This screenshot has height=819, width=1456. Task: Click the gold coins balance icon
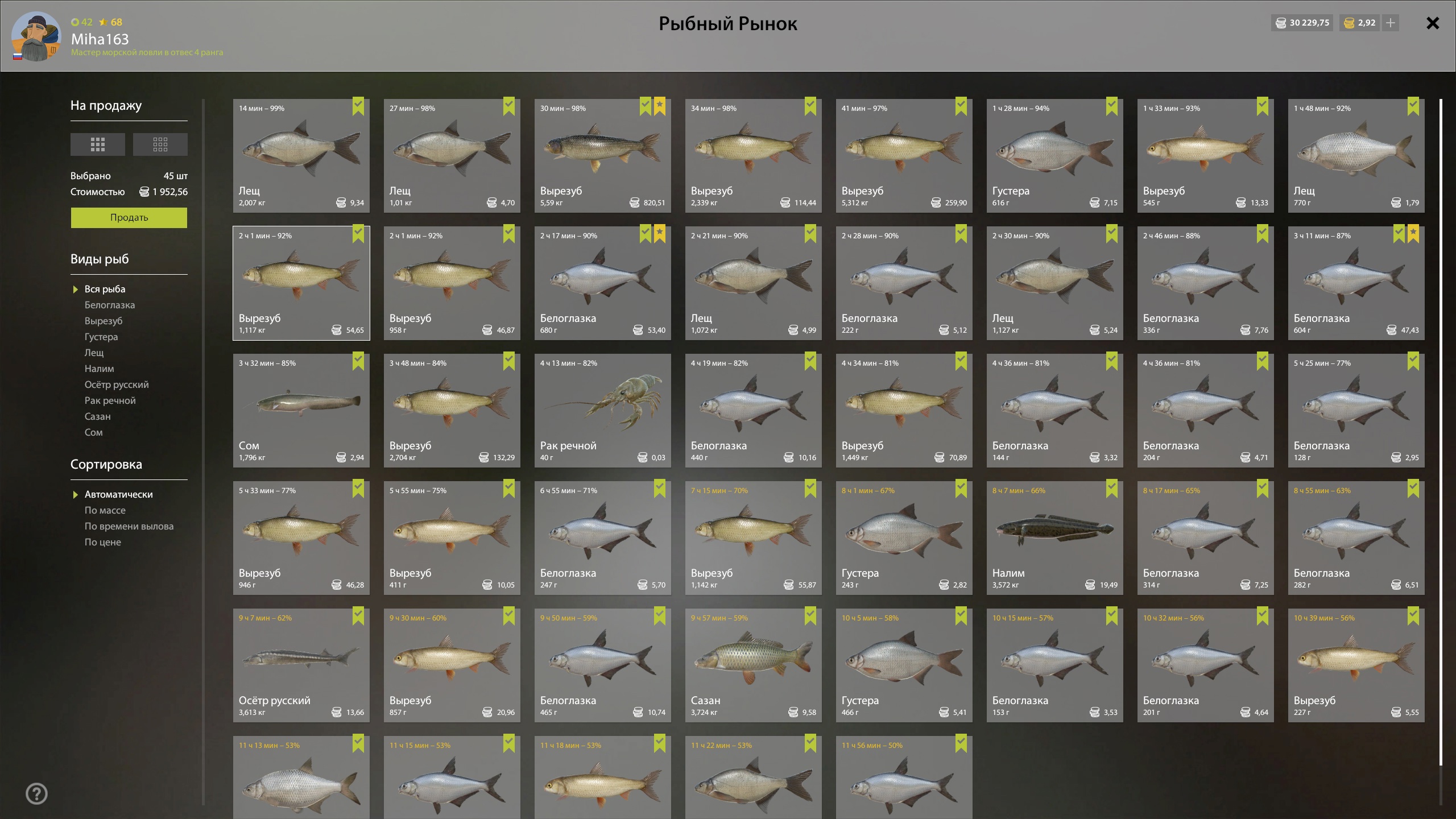pyautogui.click(x=1349, y=23)
